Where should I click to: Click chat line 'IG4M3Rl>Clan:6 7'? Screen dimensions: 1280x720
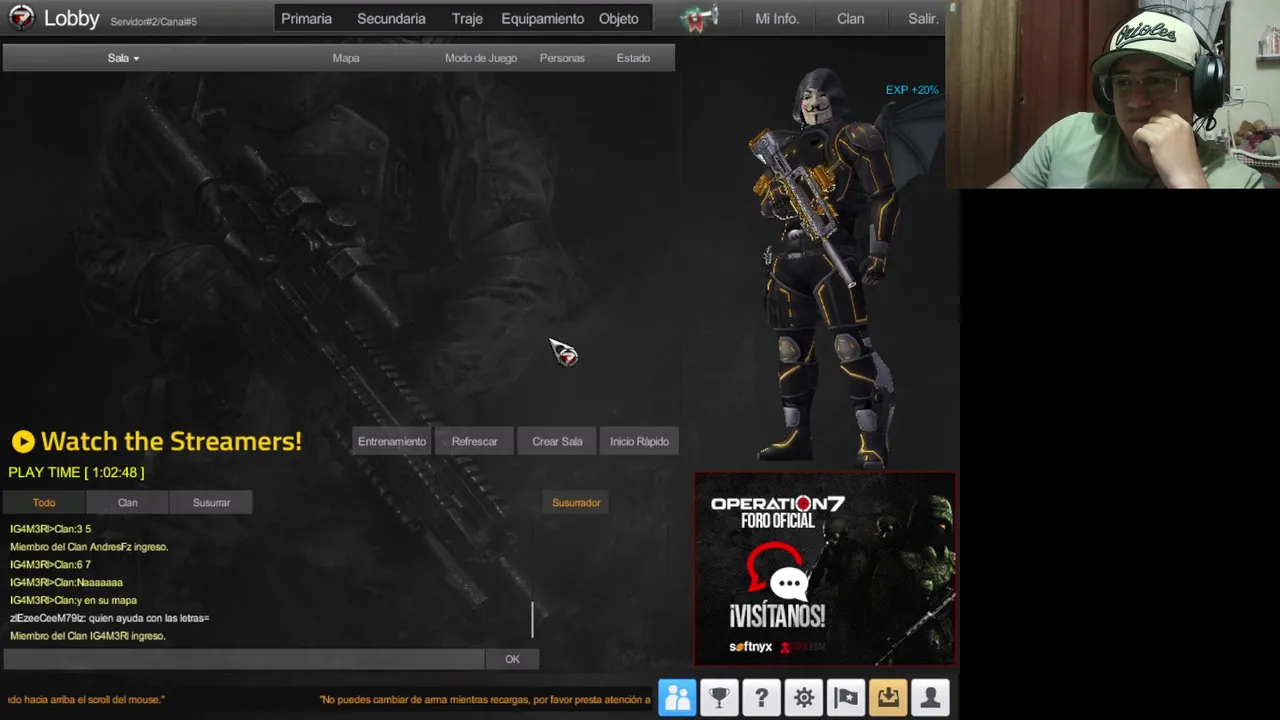point(50,564)
